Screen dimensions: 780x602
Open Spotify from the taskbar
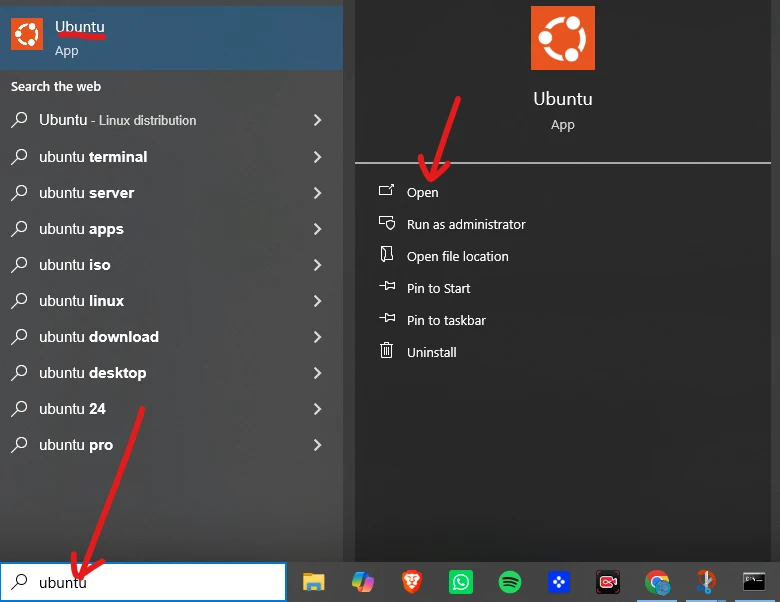tap(509, 582)
